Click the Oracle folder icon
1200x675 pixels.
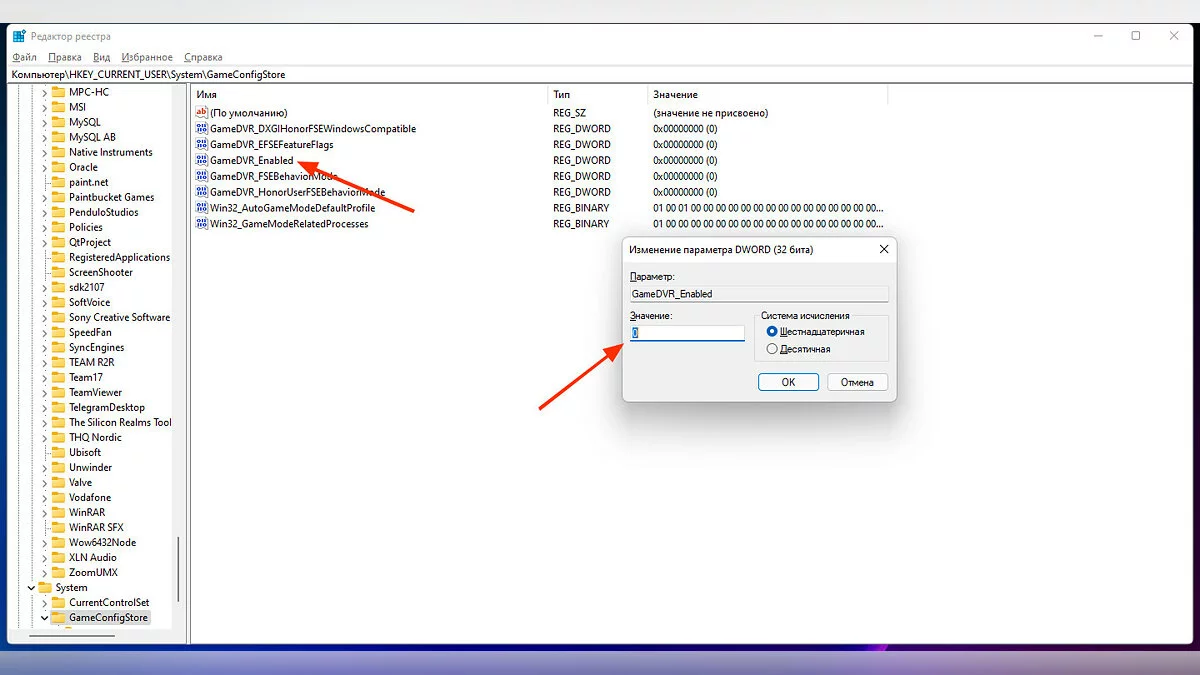(58, 167)
